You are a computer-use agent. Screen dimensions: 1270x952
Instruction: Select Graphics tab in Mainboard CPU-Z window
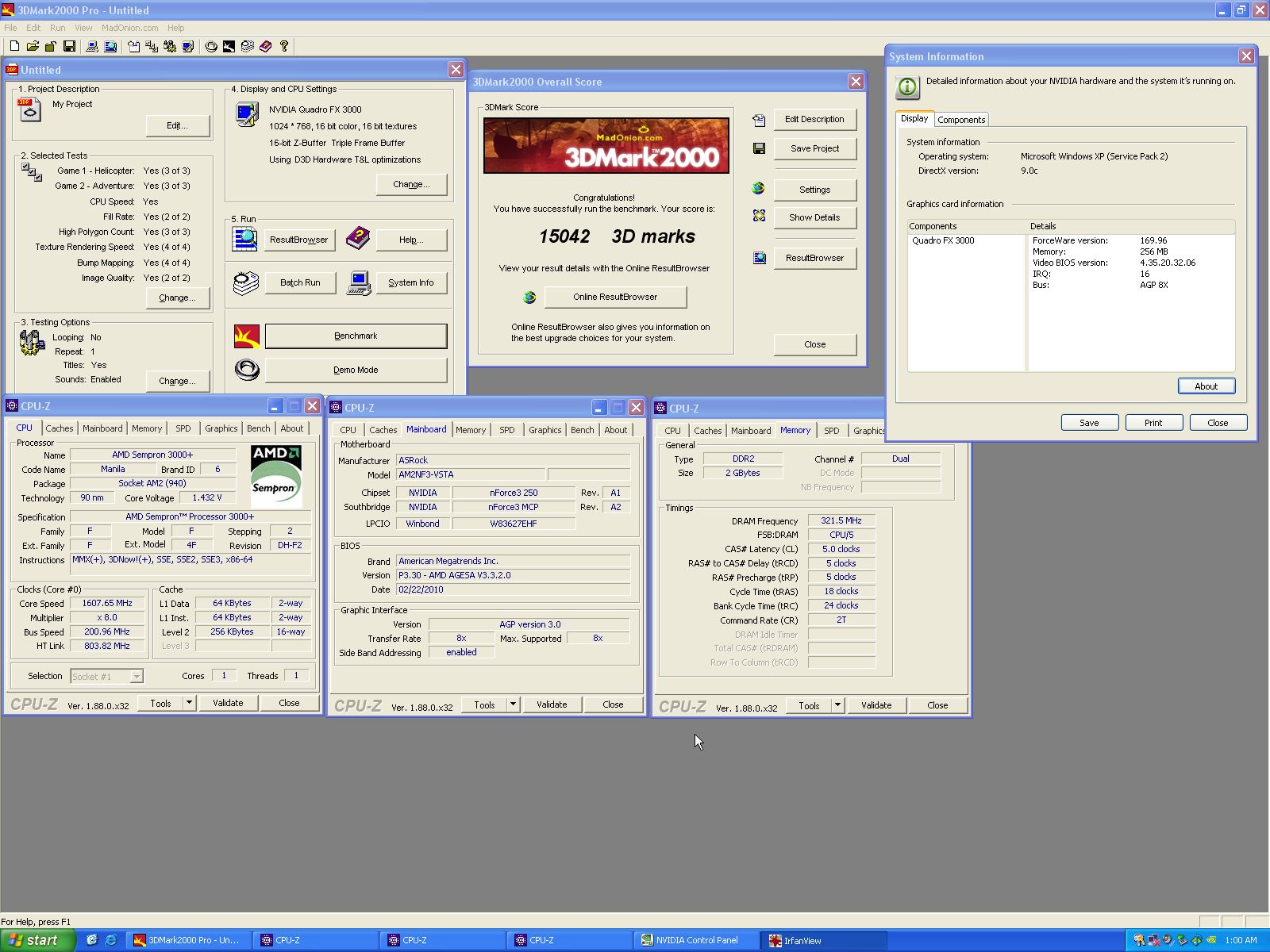(545, 430)
